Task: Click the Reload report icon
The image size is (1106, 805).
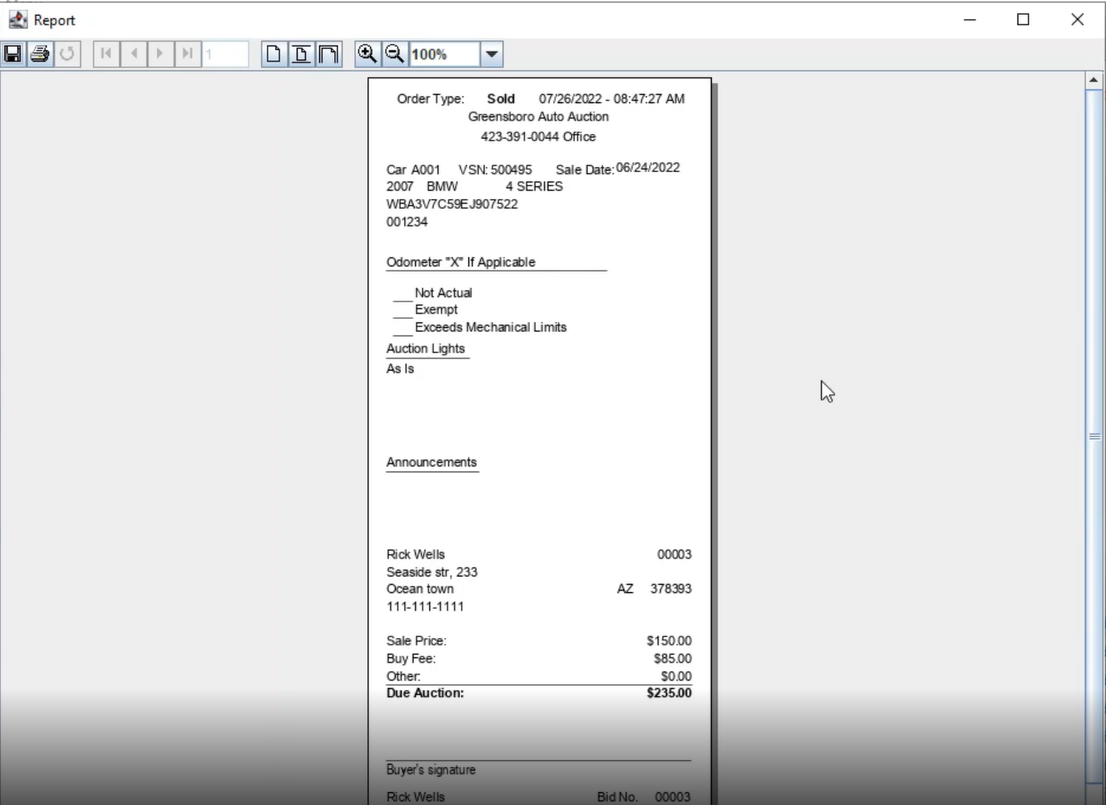Action: coord(67,54)
